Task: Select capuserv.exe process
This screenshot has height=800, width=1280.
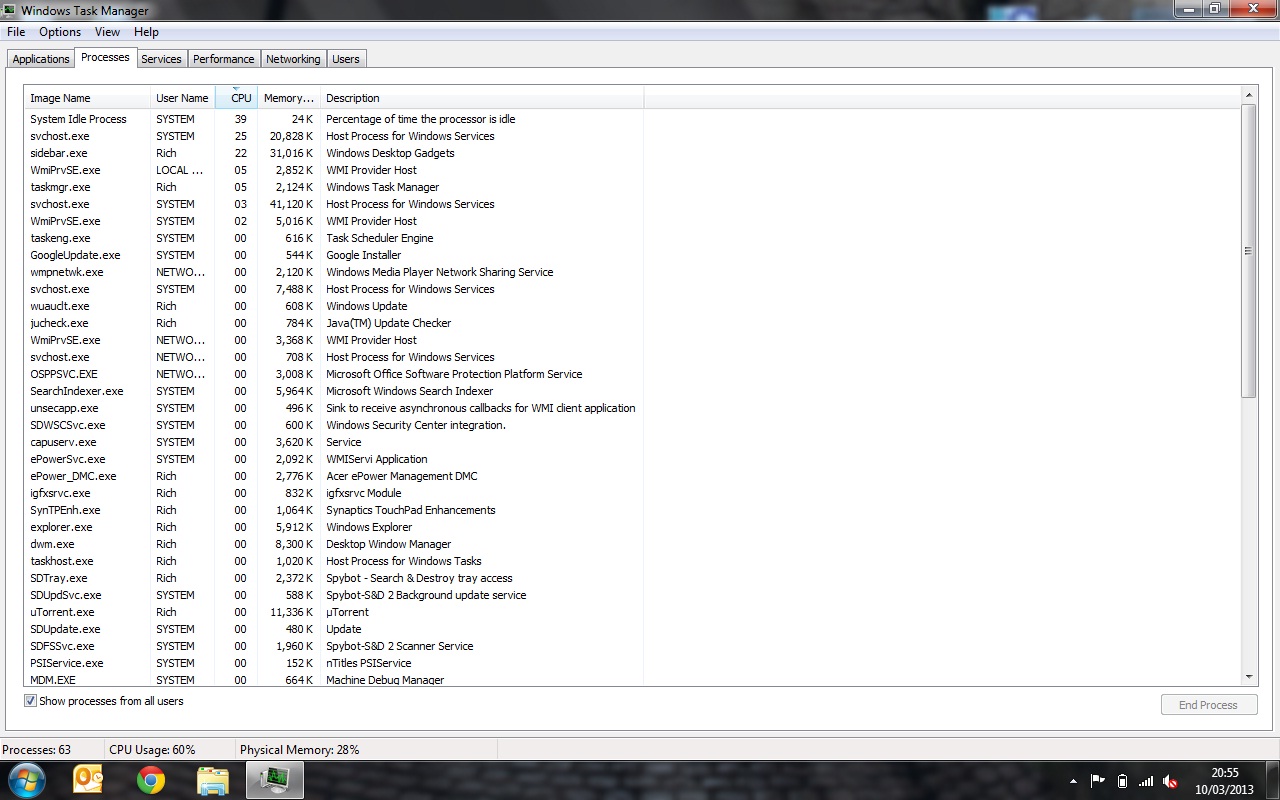Action: [334, 442]
